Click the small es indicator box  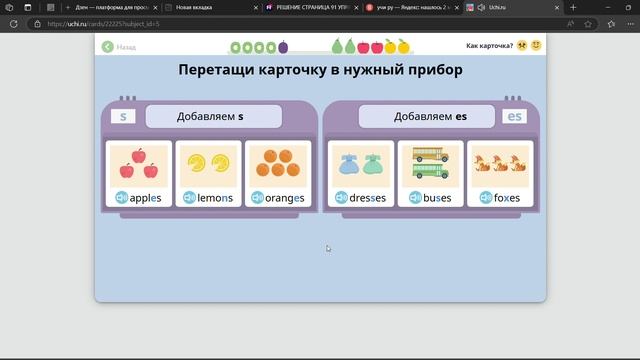(514, 116)
